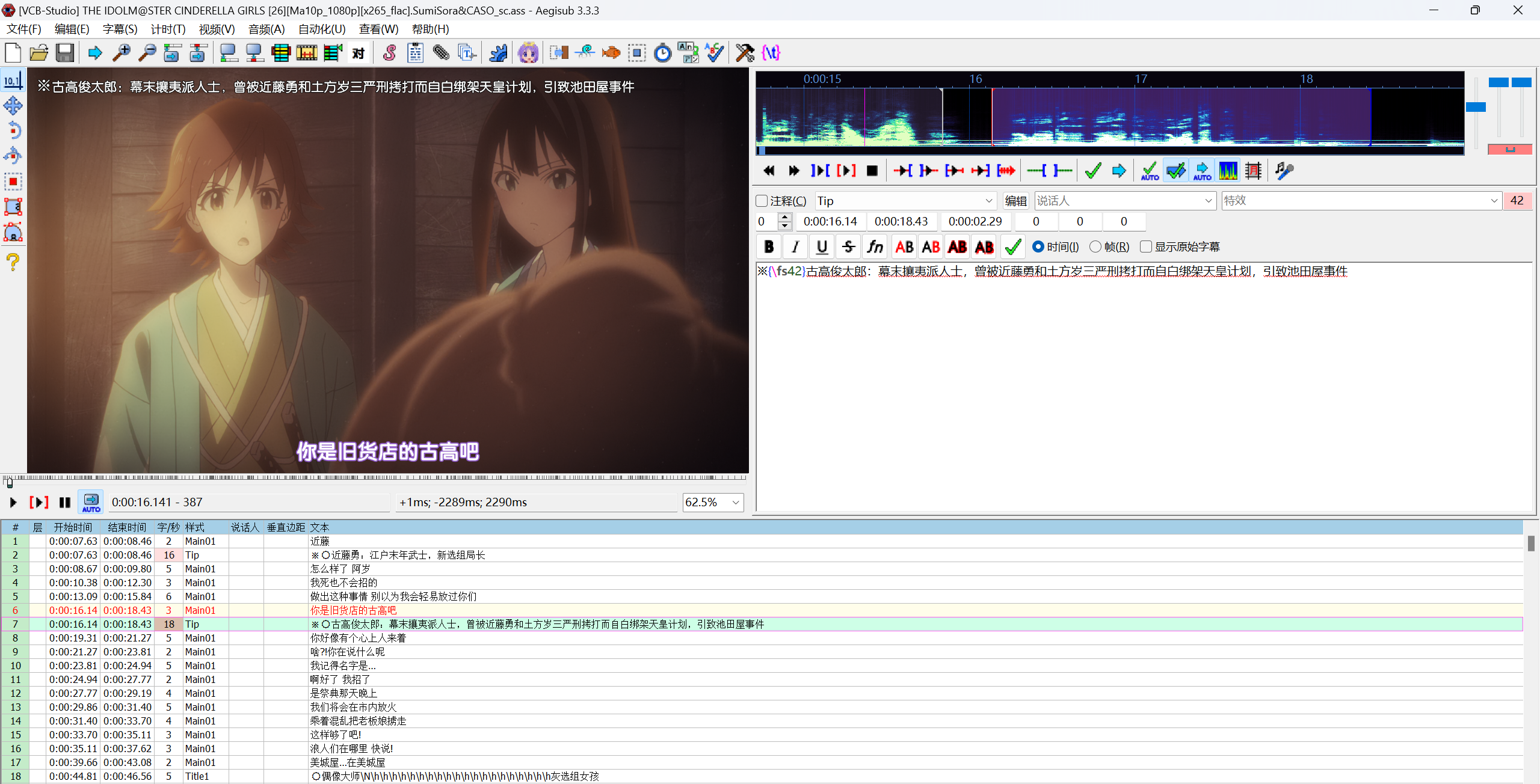The image size is (1540, 784).
Task: Toggle video auto-scroll AUTO button
Action: (x=91, y=502)
